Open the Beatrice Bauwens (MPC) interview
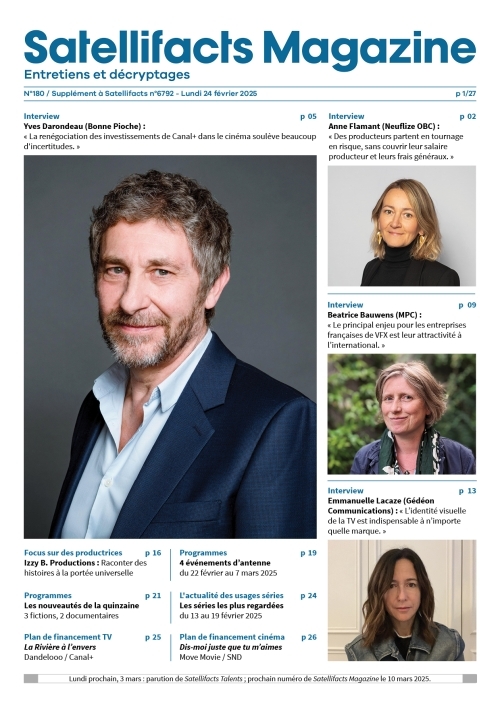 375,315
